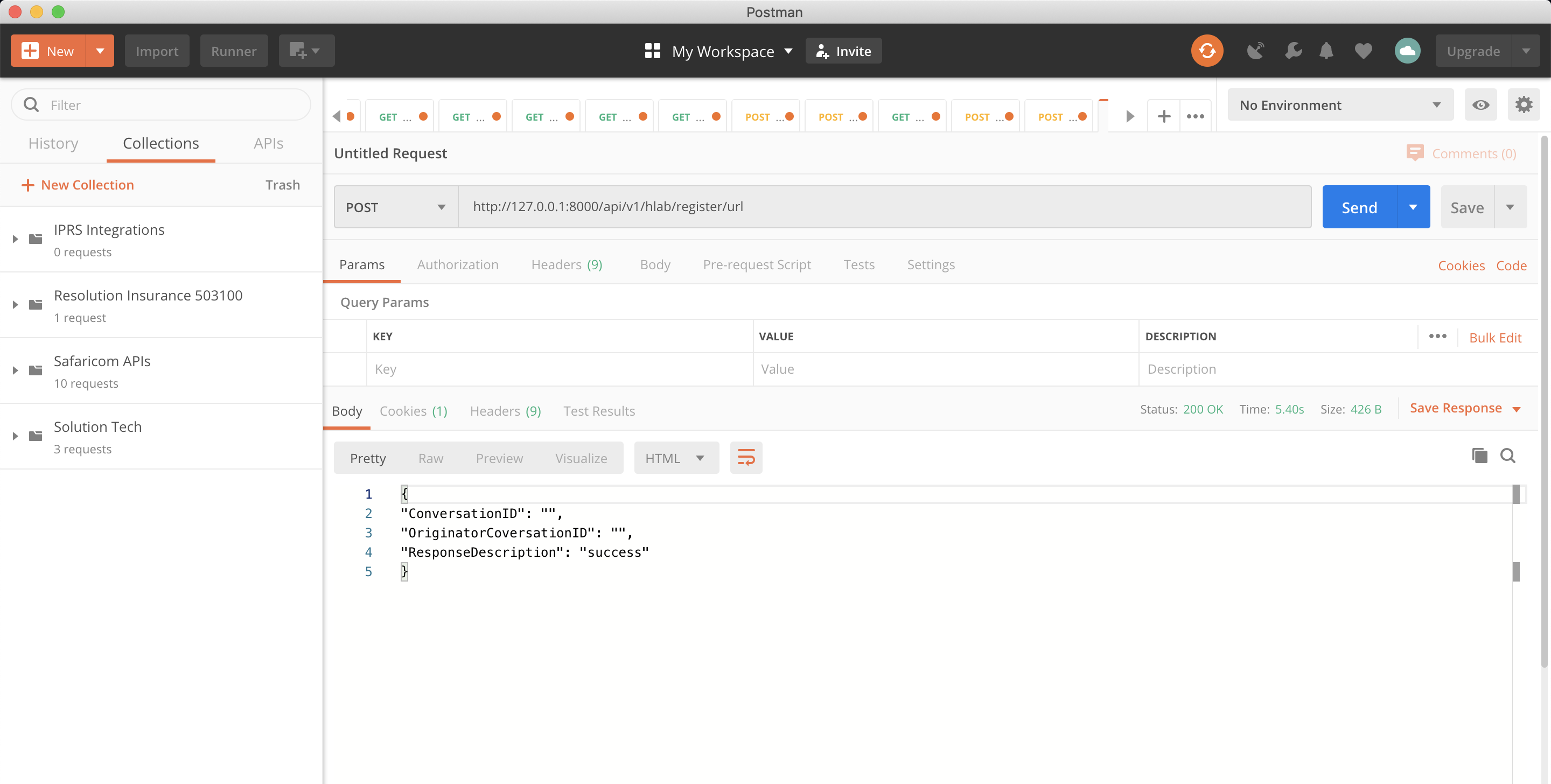Open the Trash link

tap(282, 185)
